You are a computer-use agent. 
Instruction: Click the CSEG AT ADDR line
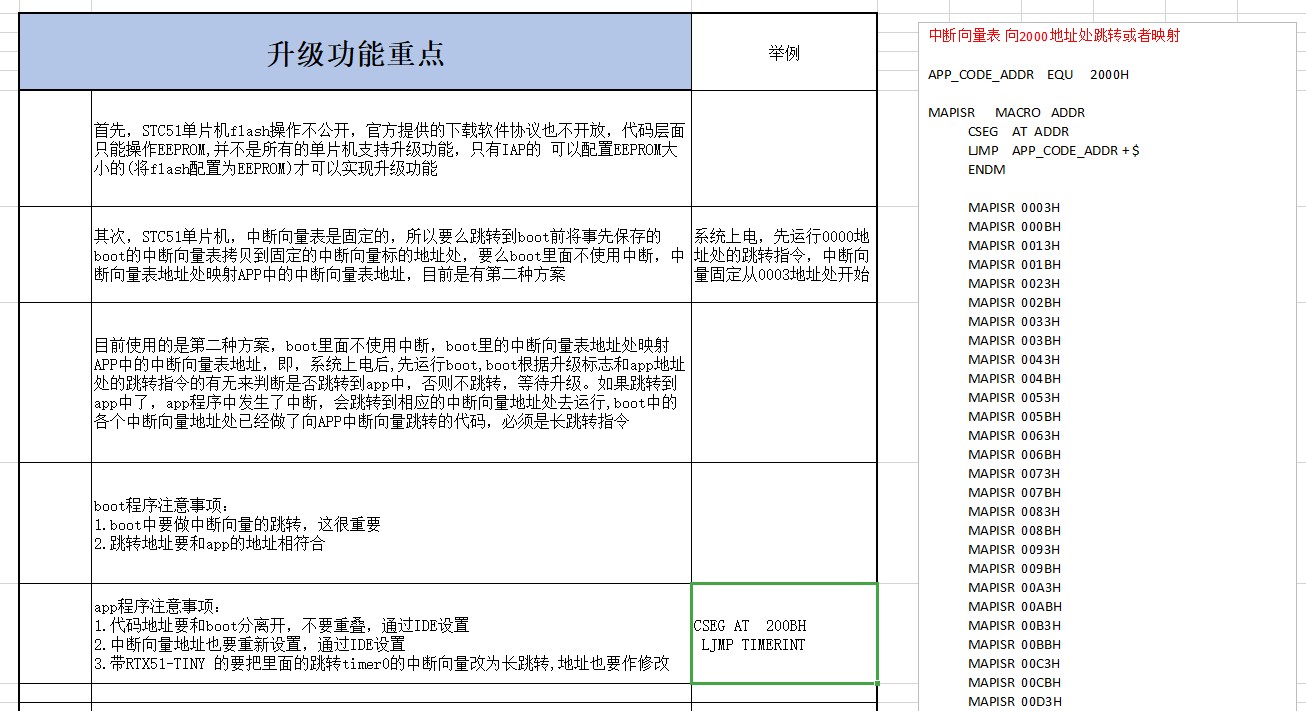(x=1018, y=131)
